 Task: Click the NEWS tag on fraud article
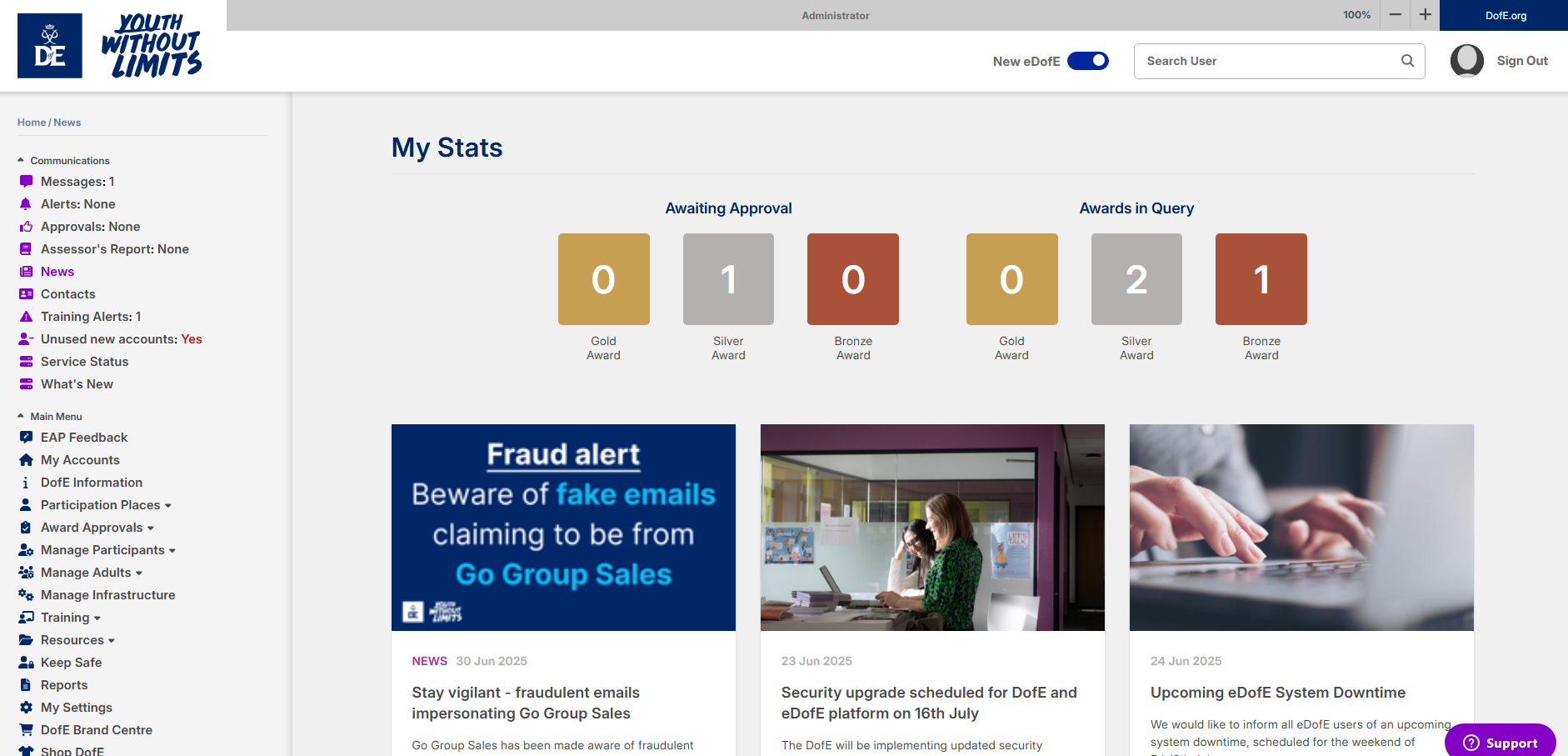[x=429, y=661]
